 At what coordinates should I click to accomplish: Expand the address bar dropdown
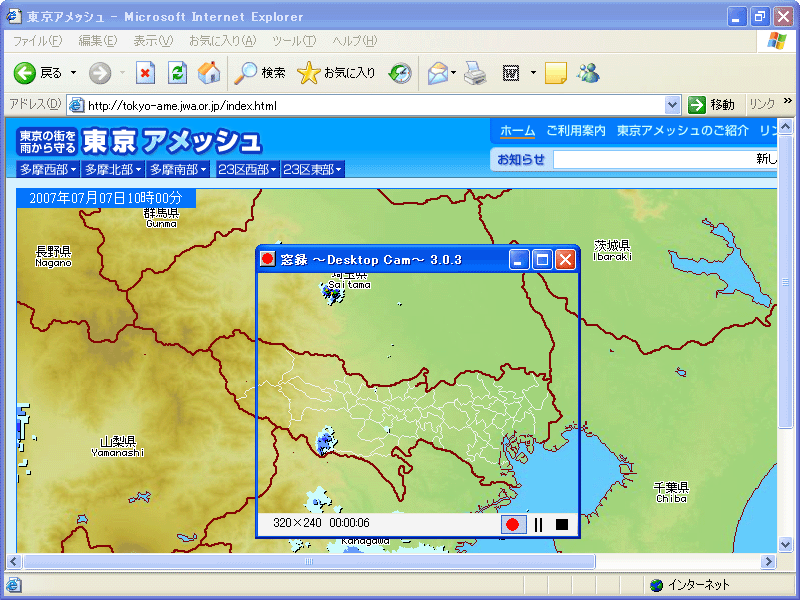672,105
